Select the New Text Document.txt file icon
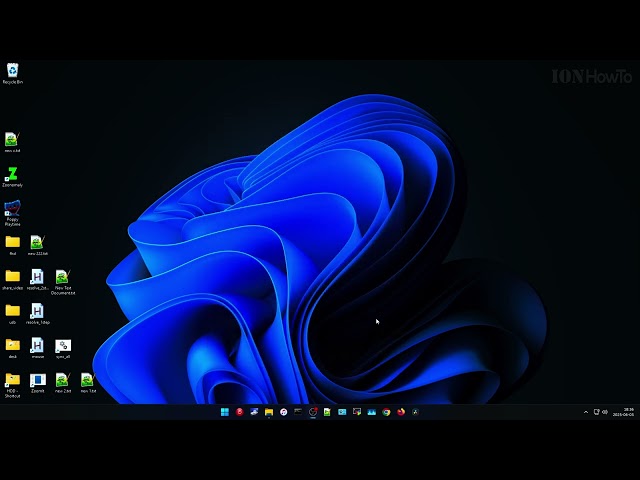Image resolution: width=640 pixels, height=480 pixels. tap(63, 282)
